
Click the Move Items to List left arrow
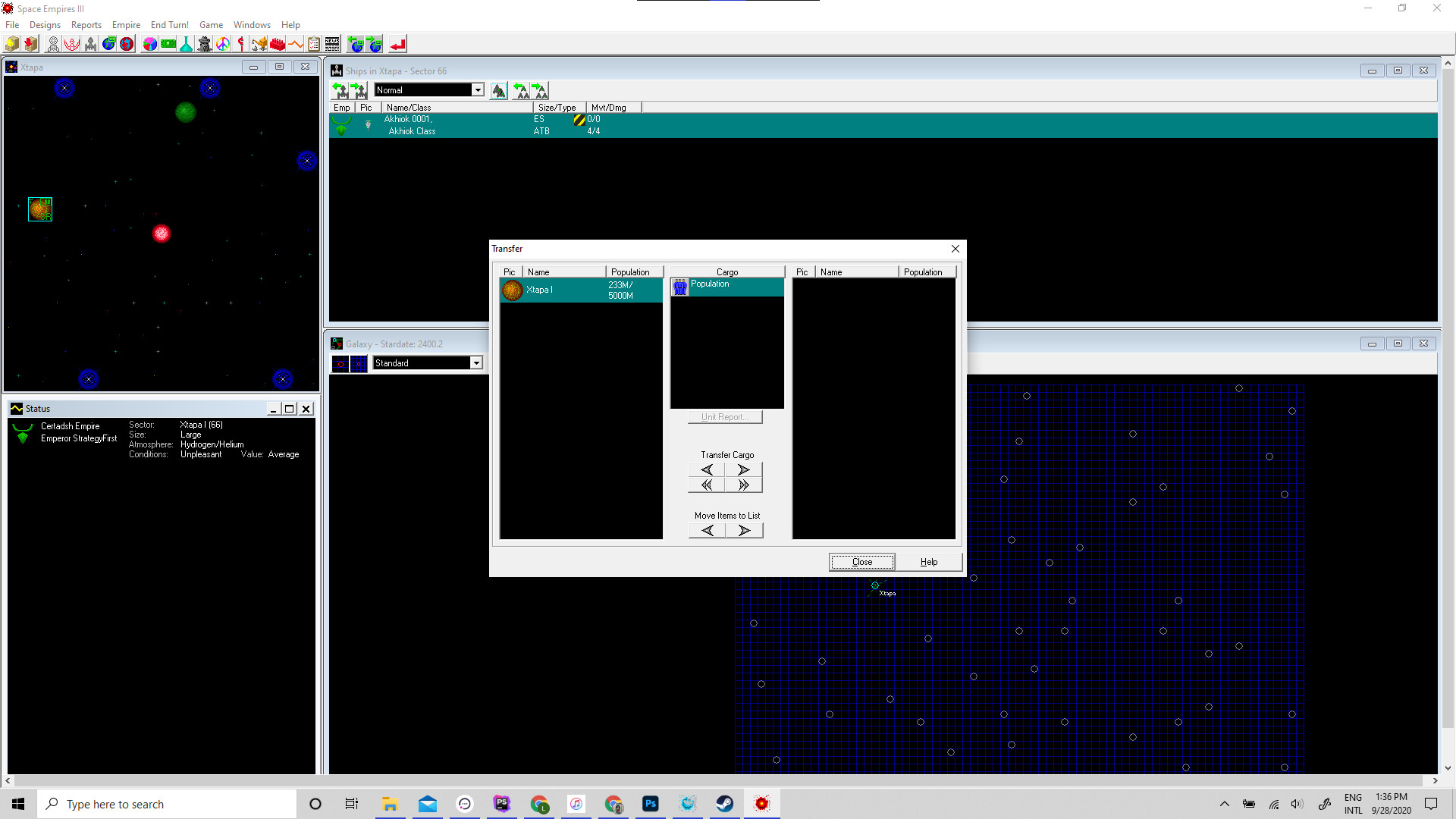click(708, 530)
